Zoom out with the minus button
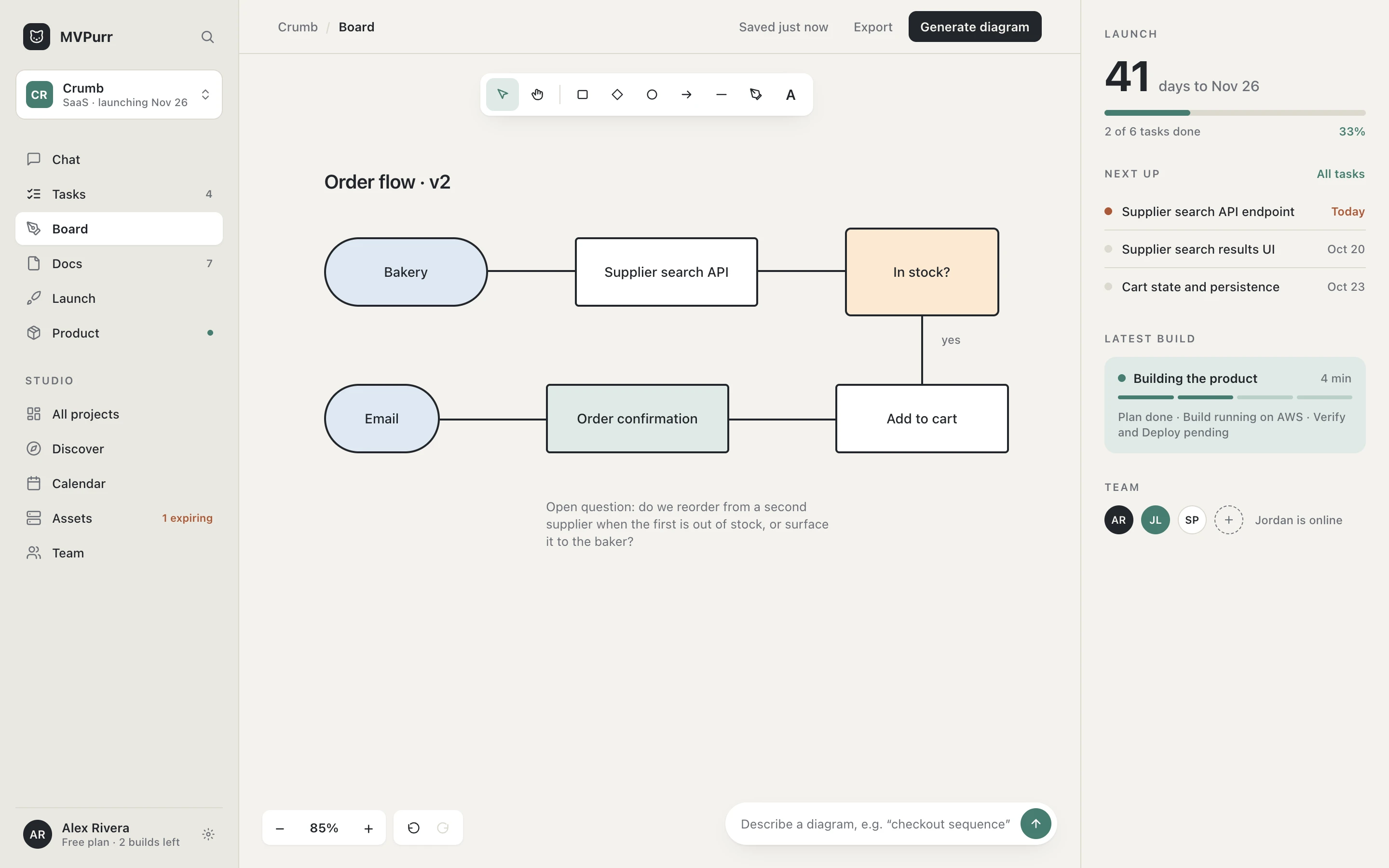Viewport: 1389px width, 868px height. click(280, 828)
